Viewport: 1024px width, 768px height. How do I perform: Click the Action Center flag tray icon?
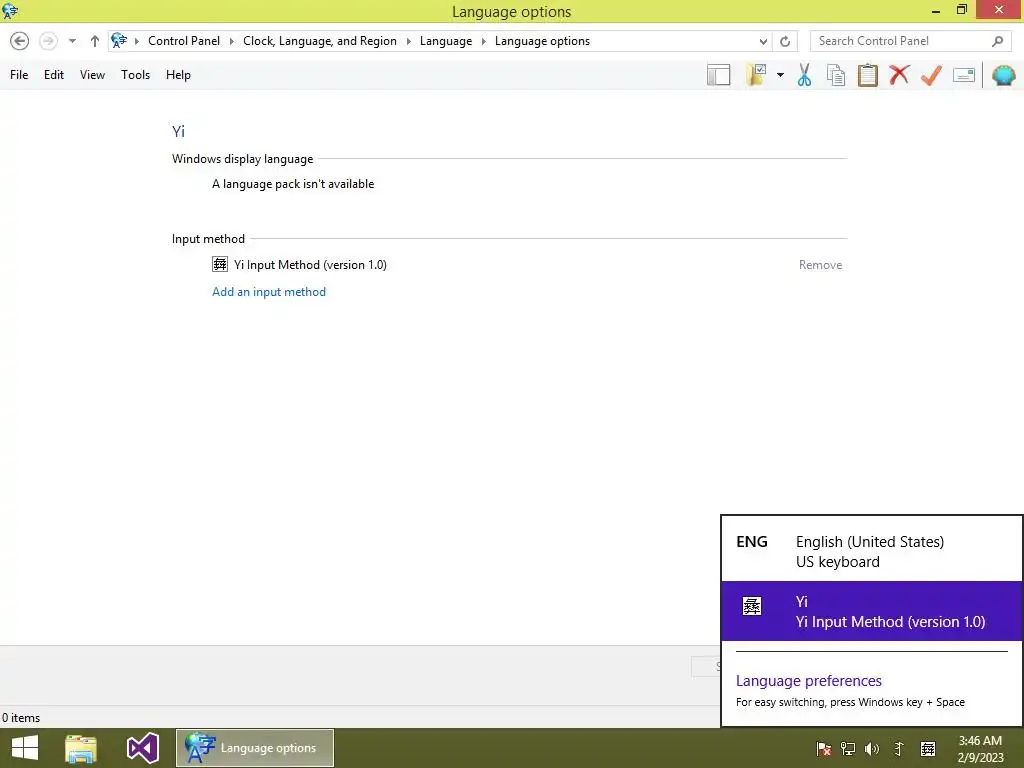pos(824,749)
